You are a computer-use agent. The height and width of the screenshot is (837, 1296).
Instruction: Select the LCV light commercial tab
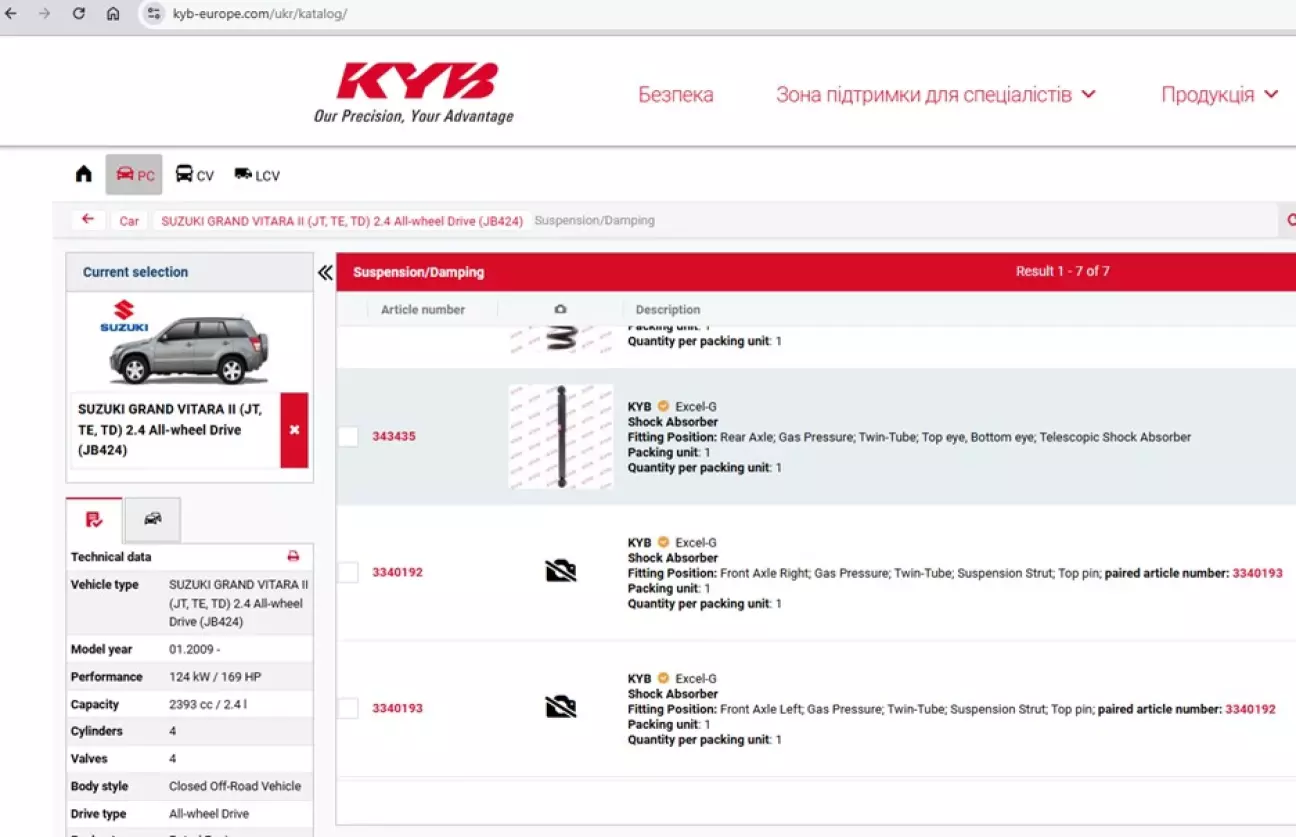pos(257,175)
